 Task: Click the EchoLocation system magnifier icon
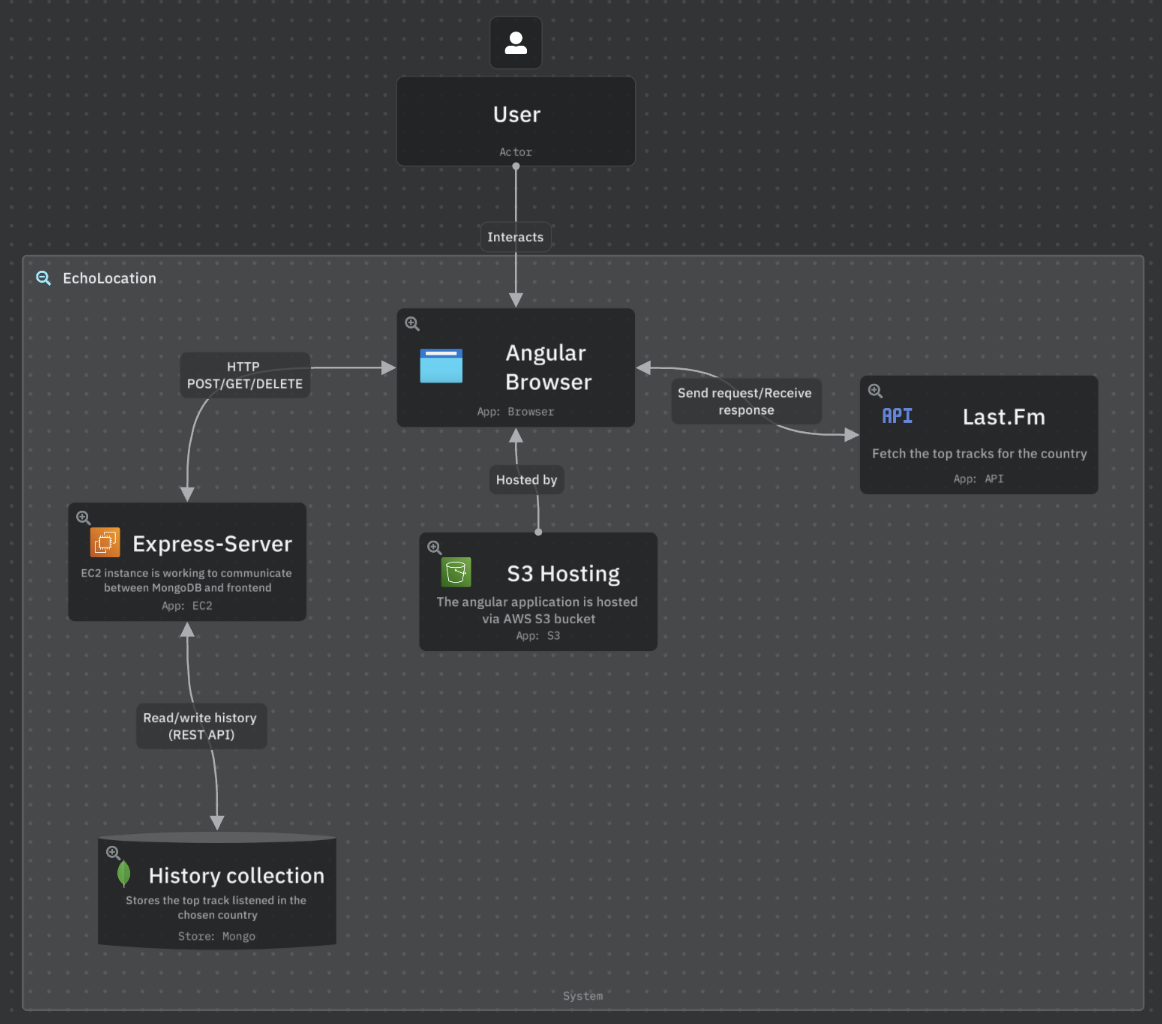[x=44, y=278]
